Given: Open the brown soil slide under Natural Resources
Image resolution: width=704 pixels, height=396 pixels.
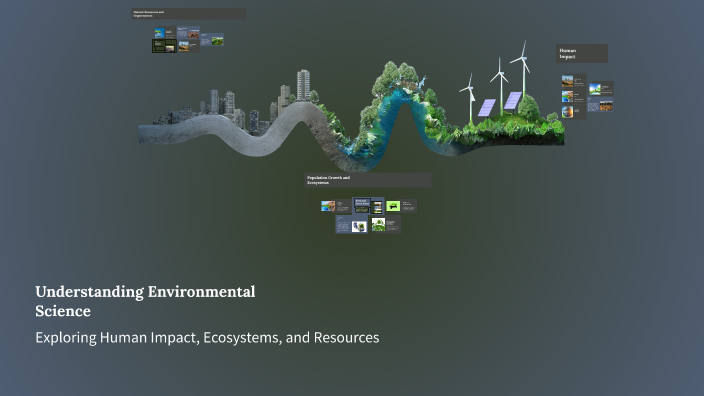Looking at the screenshot, I should pos(189,32).
